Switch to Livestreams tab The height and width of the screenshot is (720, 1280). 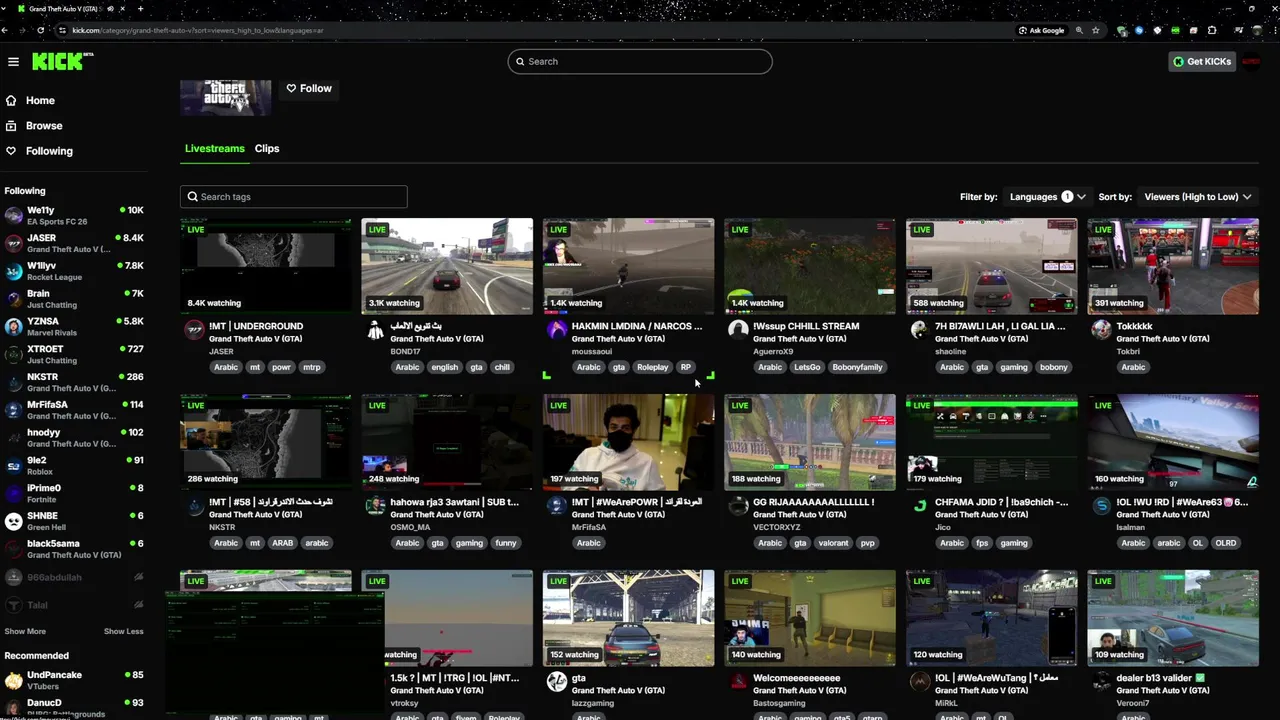click(x=214, y=149)
